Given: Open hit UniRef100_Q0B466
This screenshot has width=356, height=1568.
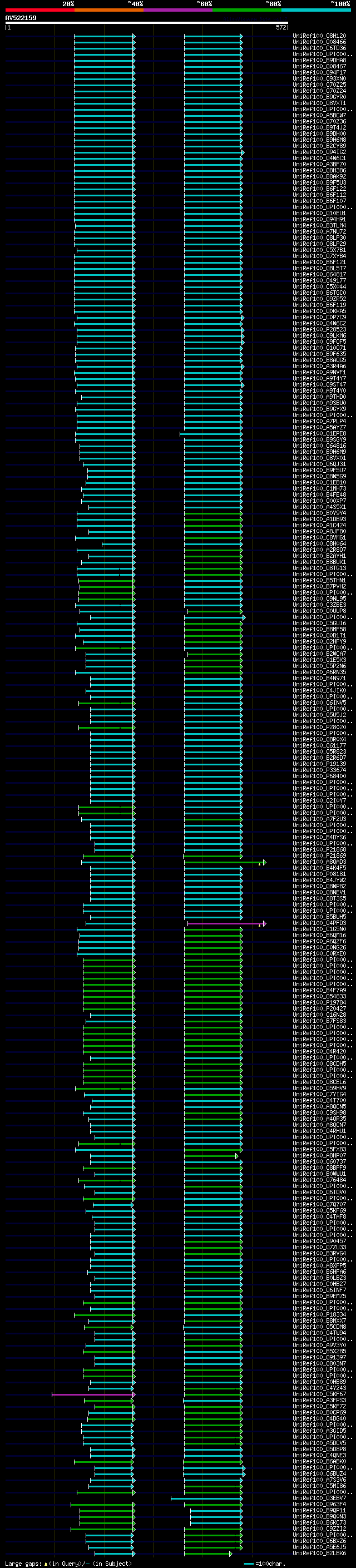Looking at the screenshot, I should click(x=319, y=42).
